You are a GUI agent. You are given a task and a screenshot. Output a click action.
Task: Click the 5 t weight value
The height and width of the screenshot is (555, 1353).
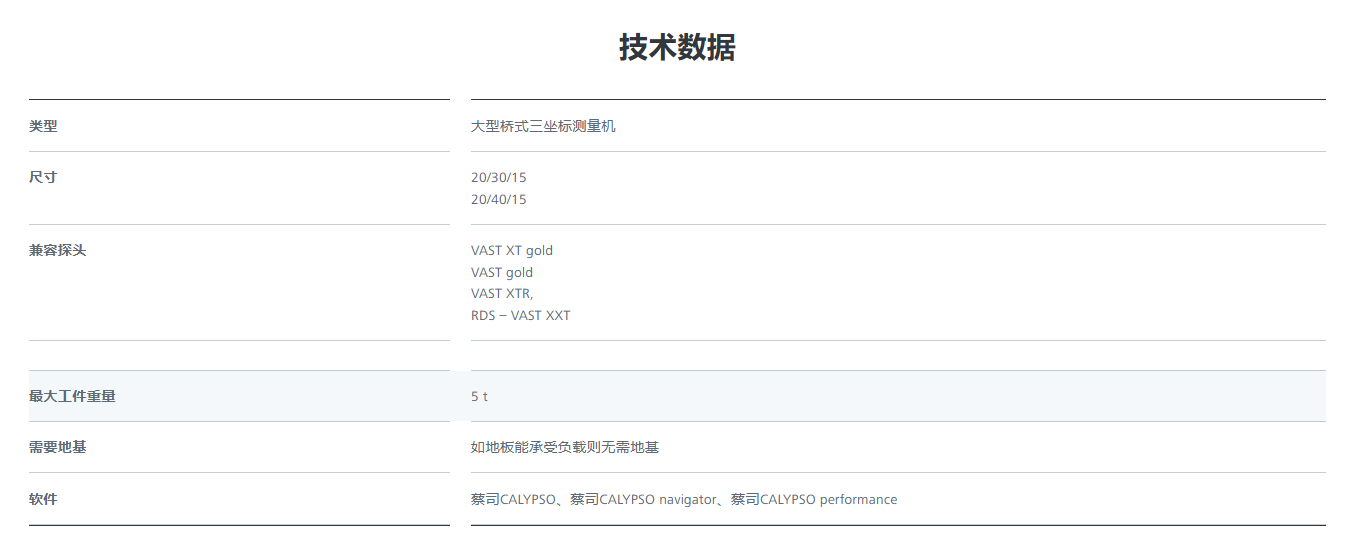[479, 396]
